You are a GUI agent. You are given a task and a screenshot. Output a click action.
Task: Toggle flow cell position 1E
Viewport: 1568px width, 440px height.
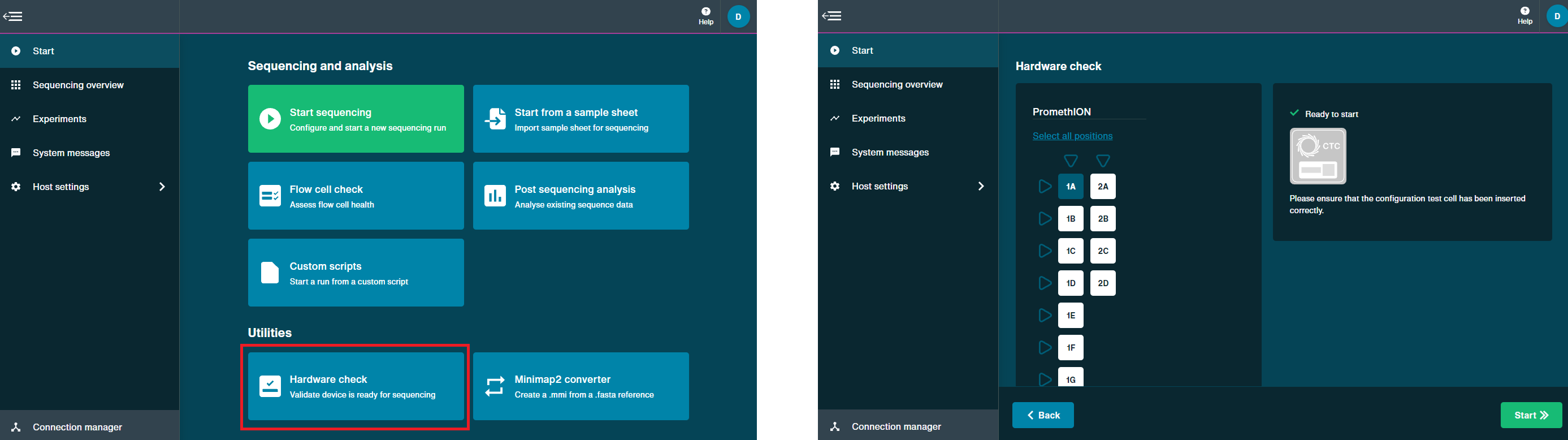tap(1071, 316)
